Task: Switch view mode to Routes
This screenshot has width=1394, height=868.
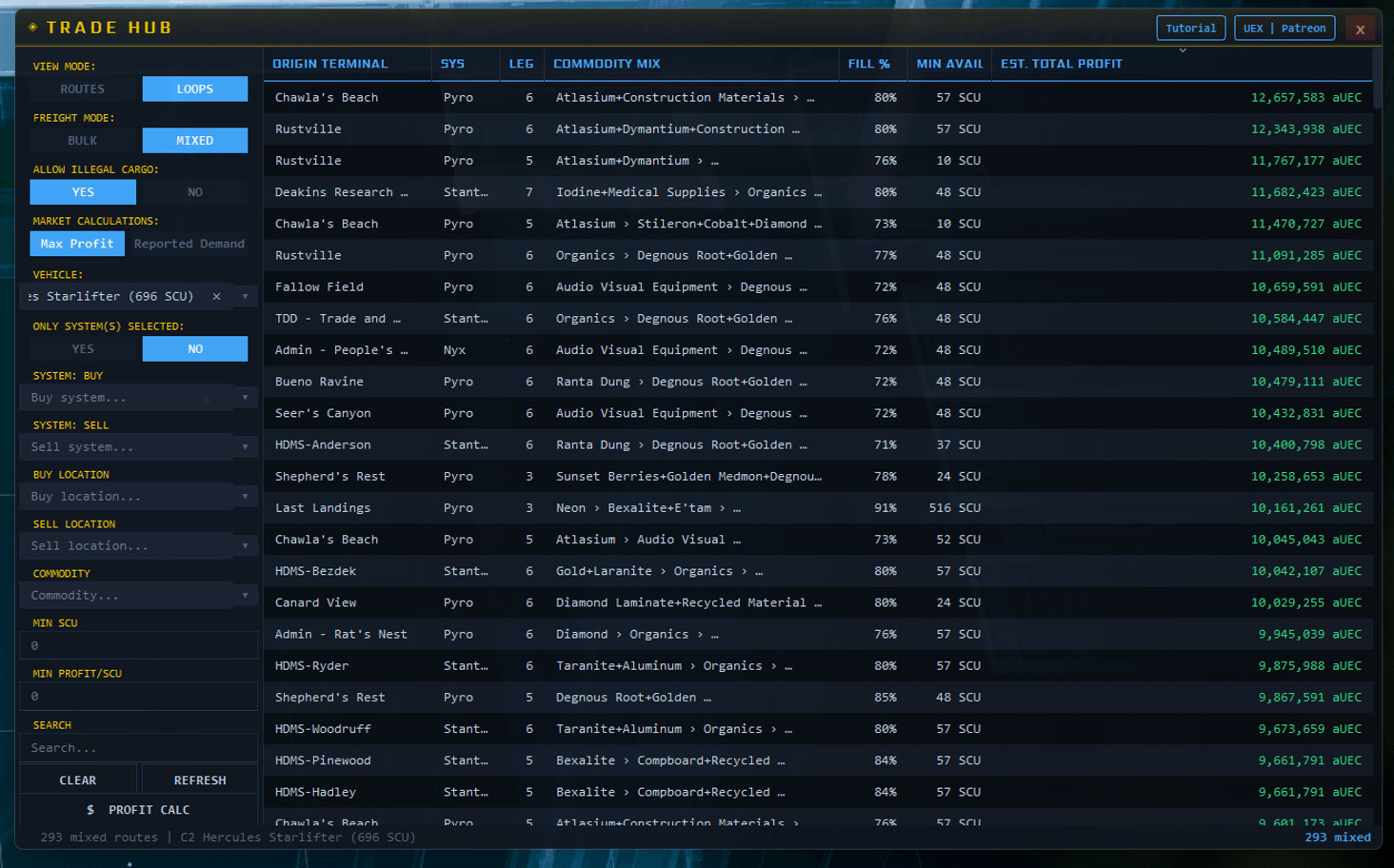Action: tap(83, 89)
